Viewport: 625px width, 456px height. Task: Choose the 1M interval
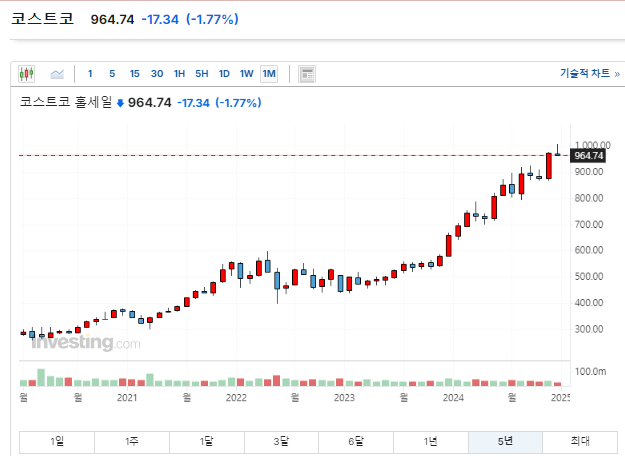269,74
